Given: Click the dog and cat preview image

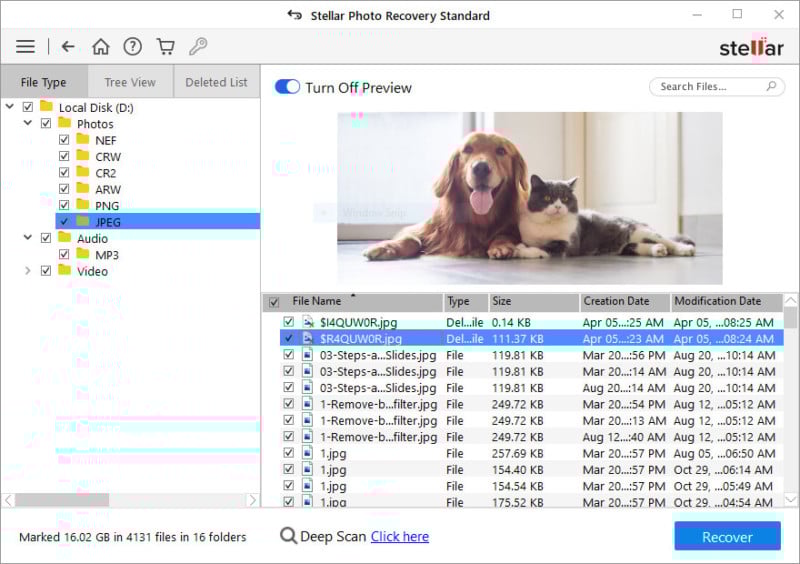Looking at the screenshot, I should coord(529,198).
